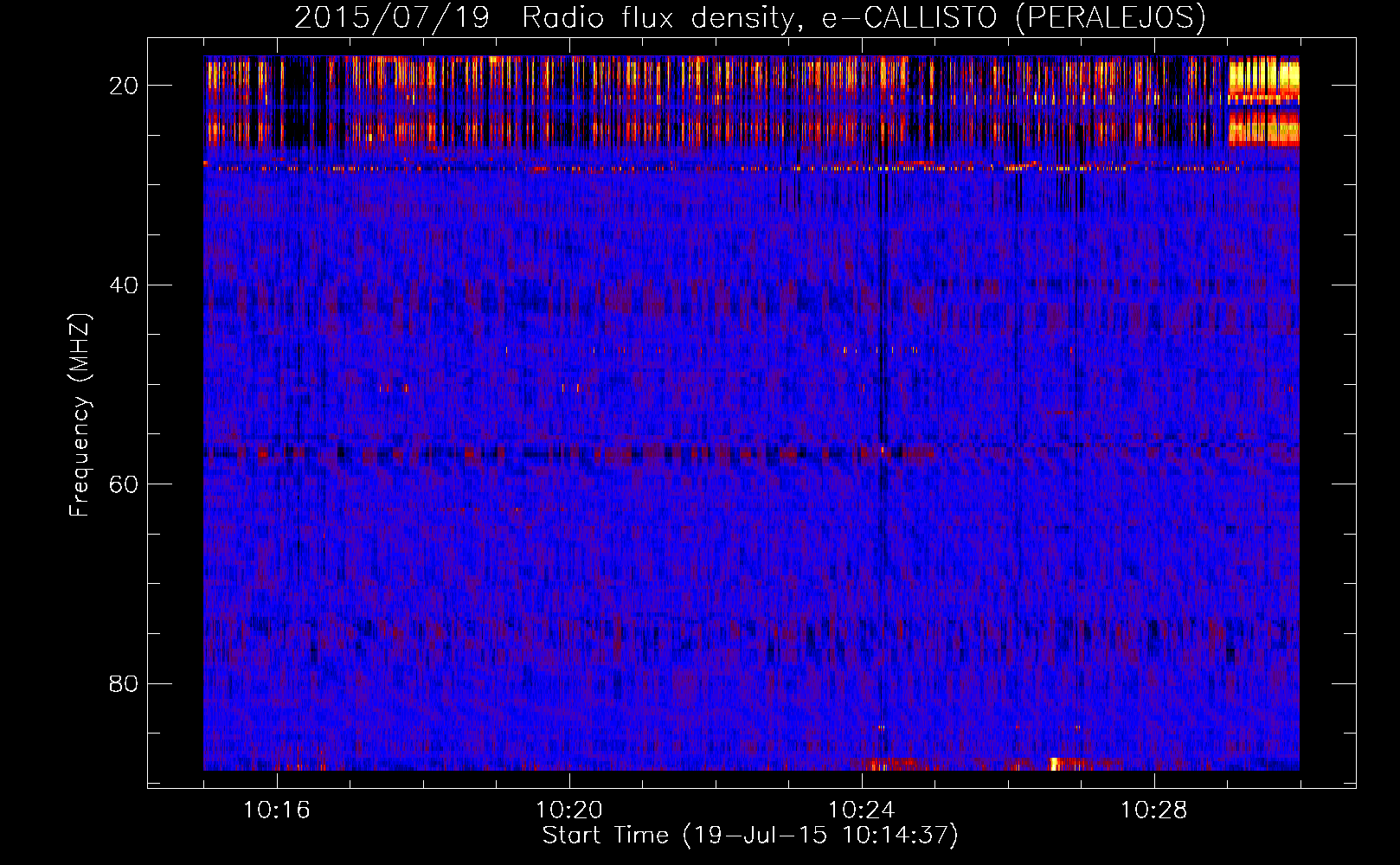Click the '80' frequency tick label
Viewport: 1400px width, 865px height.
124,684
